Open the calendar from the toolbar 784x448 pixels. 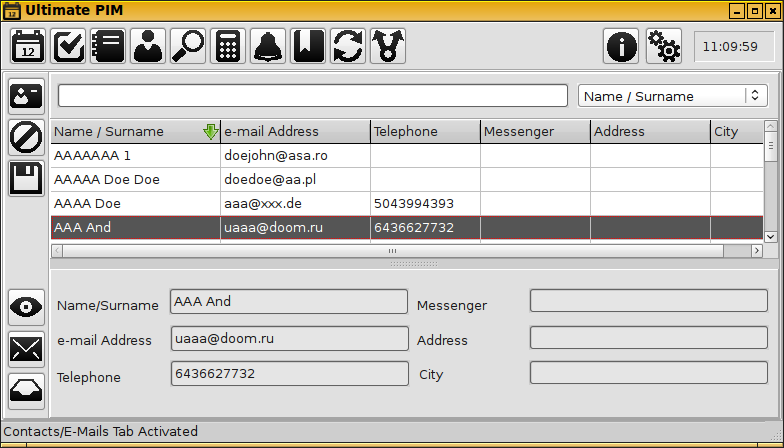click(28, 46)
